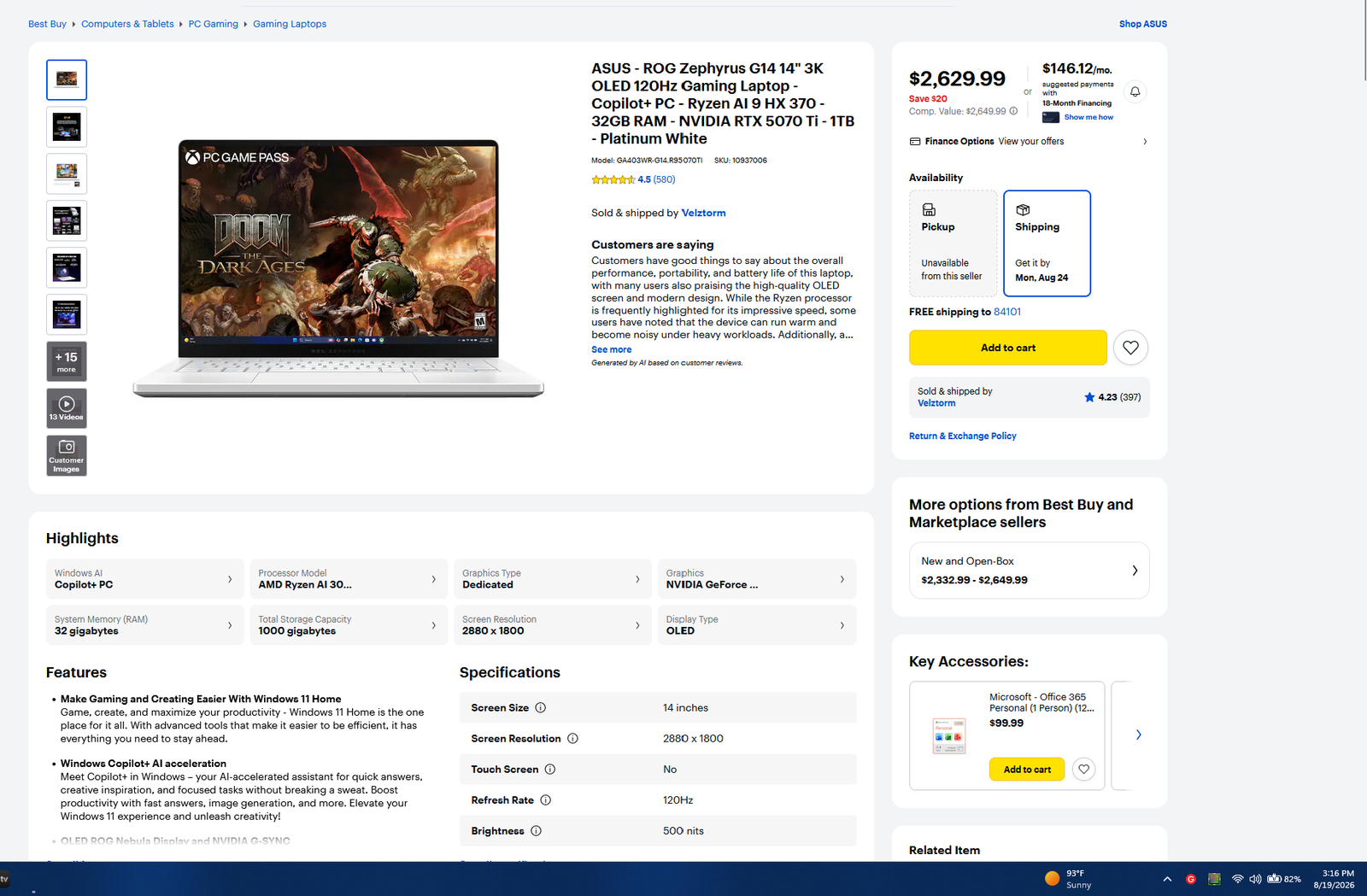Click See more under Customers are saying
The width and height of the screenshot is (1367, 896).
click(612, 349)
